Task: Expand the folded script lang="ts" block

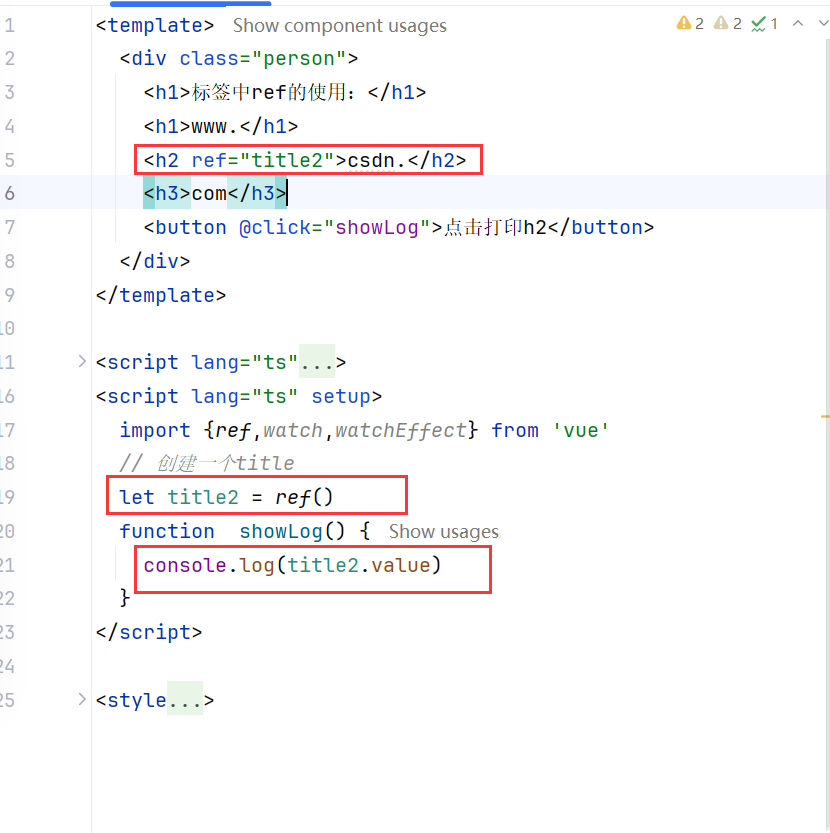Action: (82, 362)
